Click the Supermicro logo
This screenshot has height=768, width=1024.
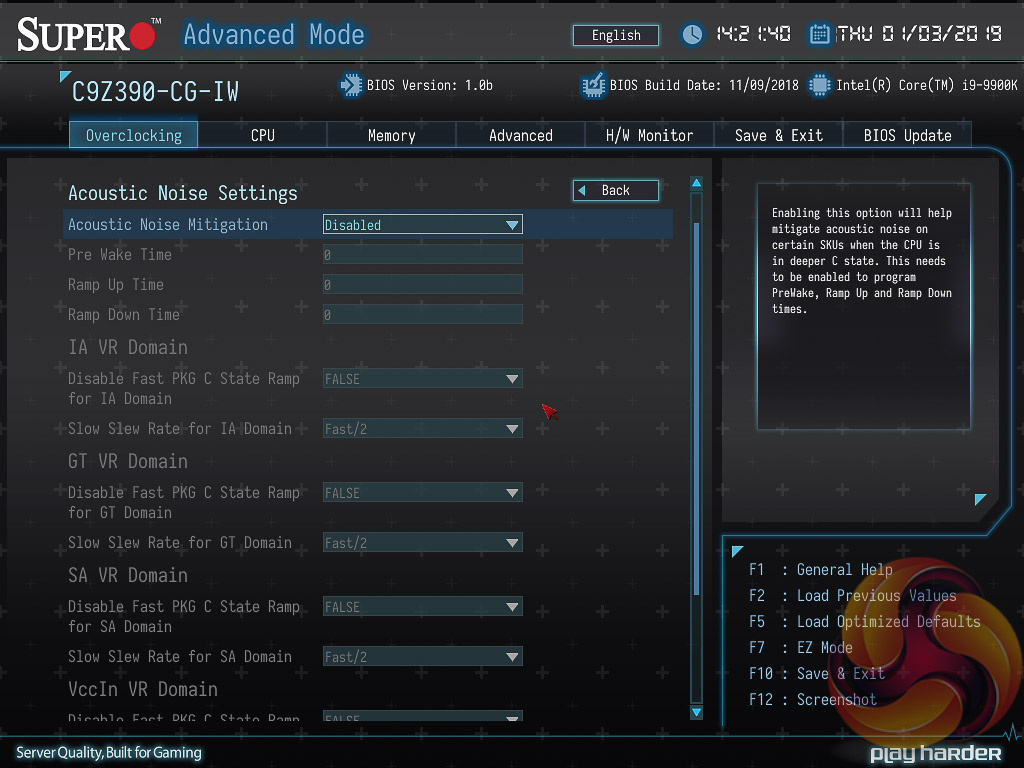88,35
